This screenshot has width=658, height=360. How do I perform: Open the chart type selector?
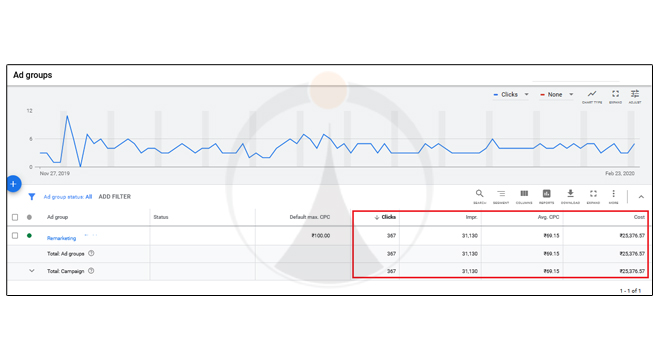click(592, 97)
